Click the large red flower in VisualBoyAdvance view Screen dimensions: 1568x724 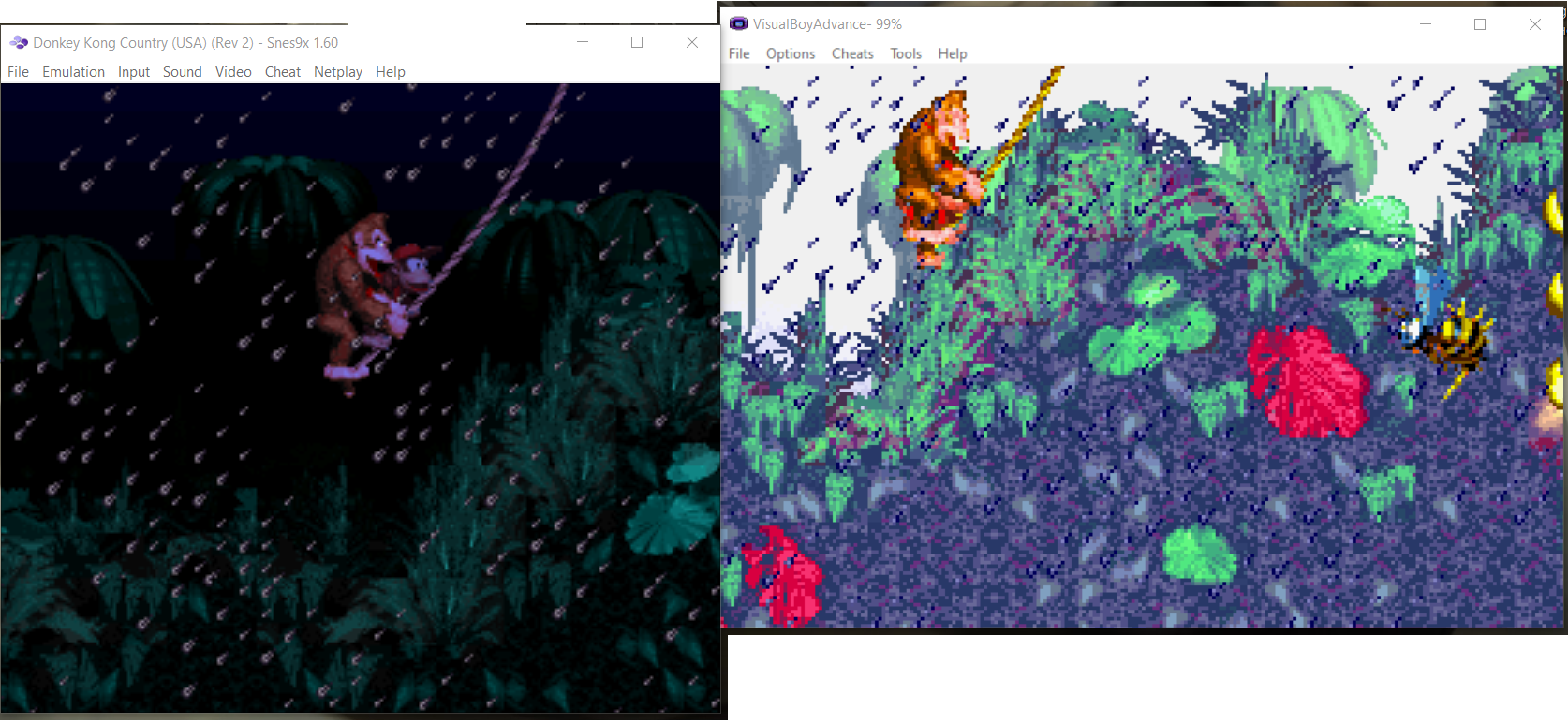(1307, 382)
